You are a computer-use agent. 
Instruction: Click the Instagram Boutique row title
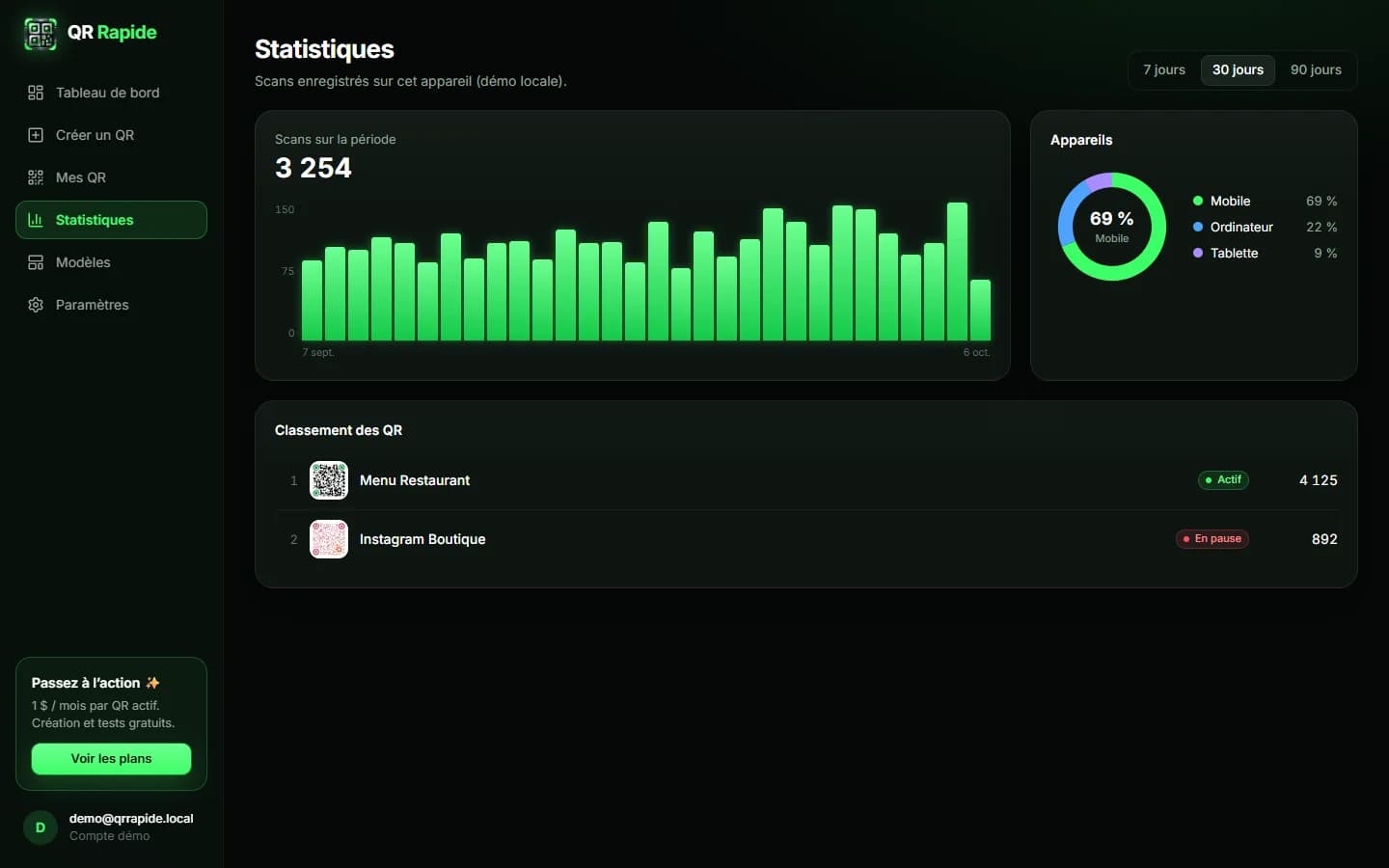(422, 539)
